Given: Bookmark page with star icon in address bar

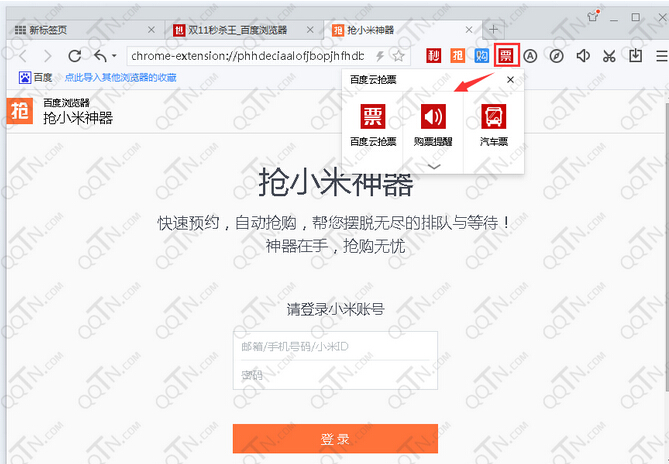Looking at the screenshot, I should [x=398, y=56].
